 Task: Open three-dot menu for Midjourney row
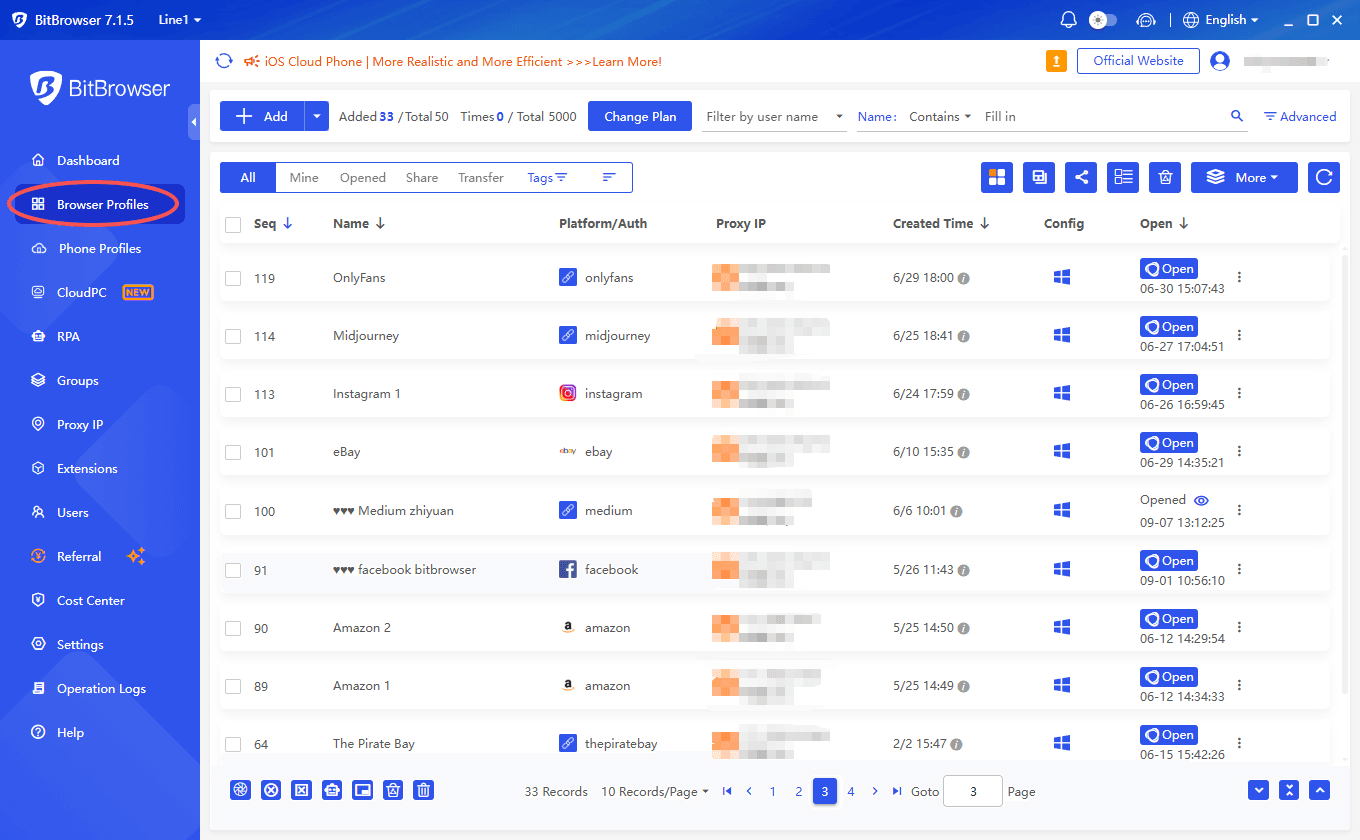click(x=1240, y=335)
